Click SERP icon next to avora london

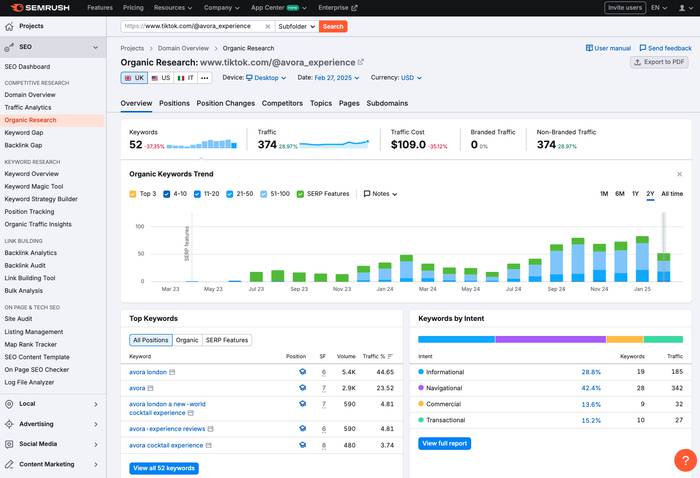point(173,372)
